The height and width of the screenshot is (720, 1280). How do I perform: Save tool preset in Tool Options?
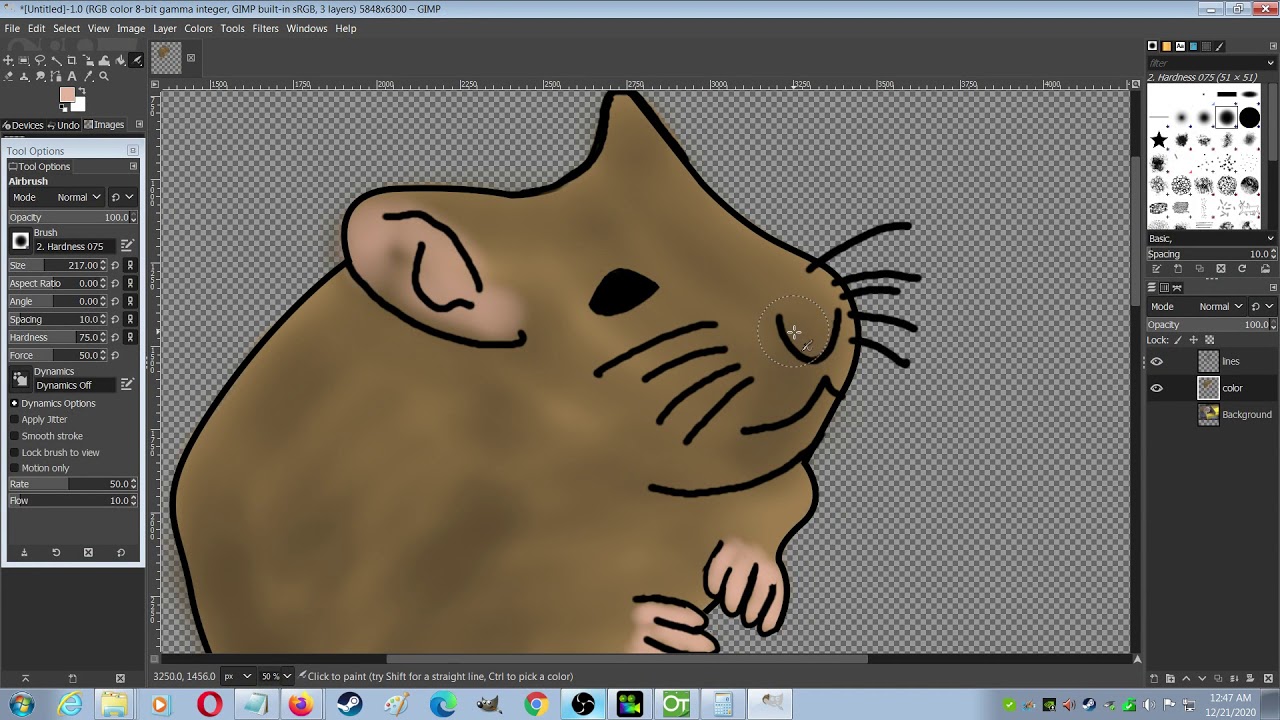[24, 552]
